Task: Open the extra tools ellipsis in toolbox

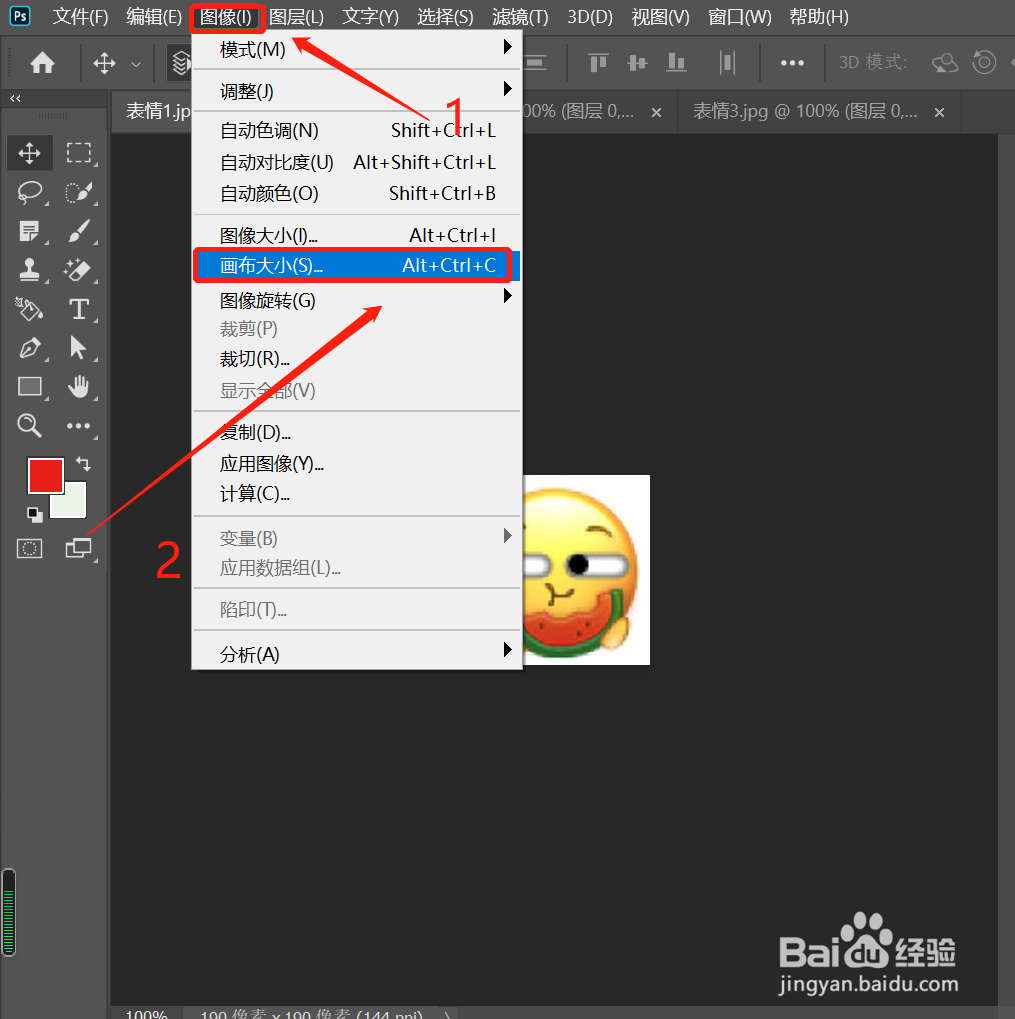Action: [x=79, y=426]
